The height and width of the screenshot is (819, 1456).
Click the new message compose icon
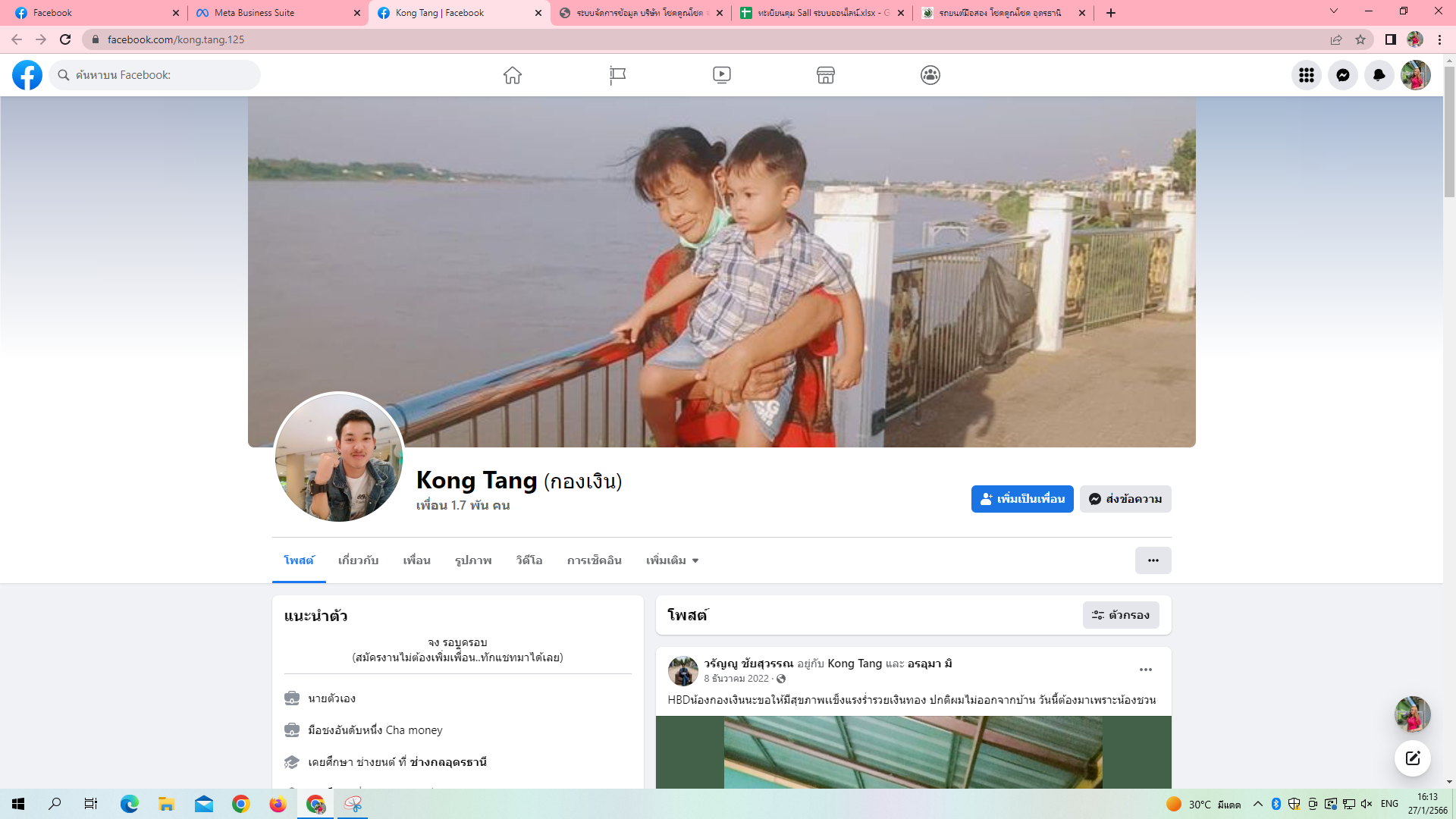pyautogui.click(x=1412, y=758)
